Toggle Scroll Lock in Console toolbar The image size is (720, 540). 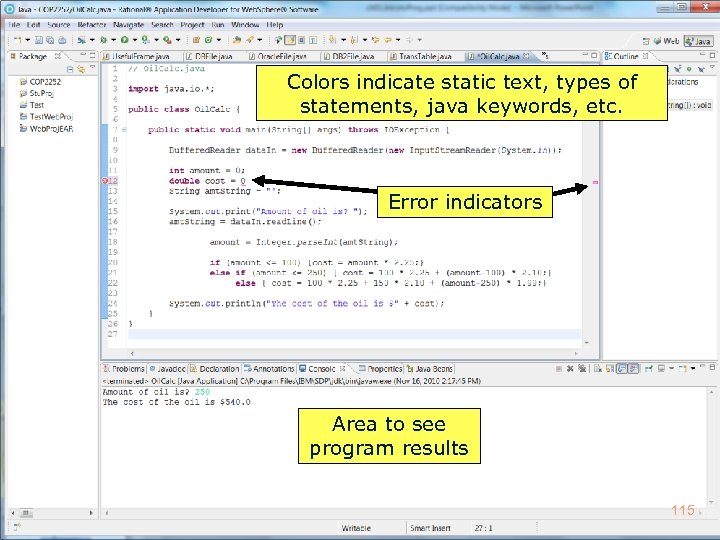[x=609, y=368]
